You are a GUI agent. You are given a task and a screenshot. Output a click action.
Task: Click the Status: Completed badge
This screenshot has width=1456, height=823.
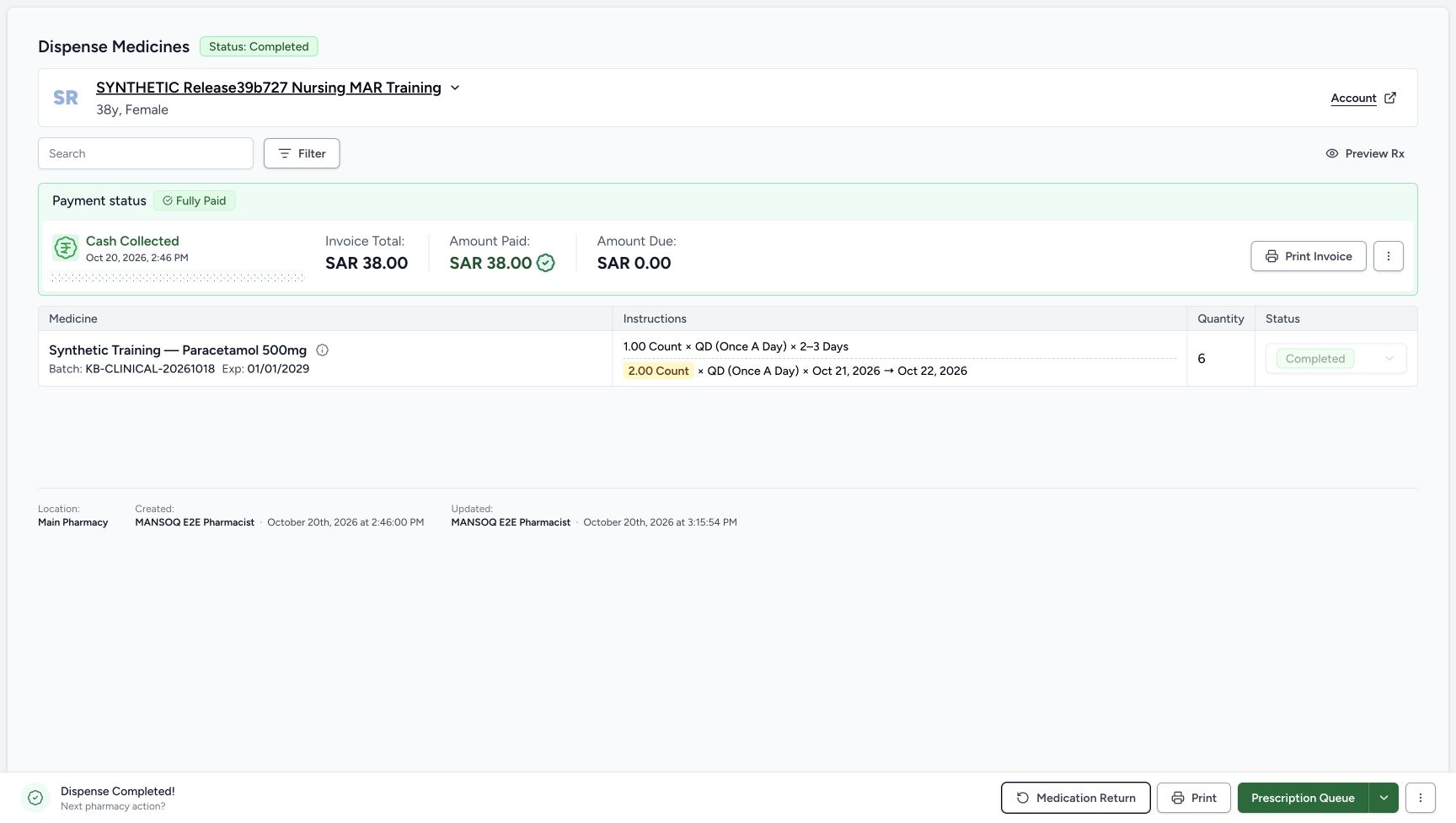(259, 46)
